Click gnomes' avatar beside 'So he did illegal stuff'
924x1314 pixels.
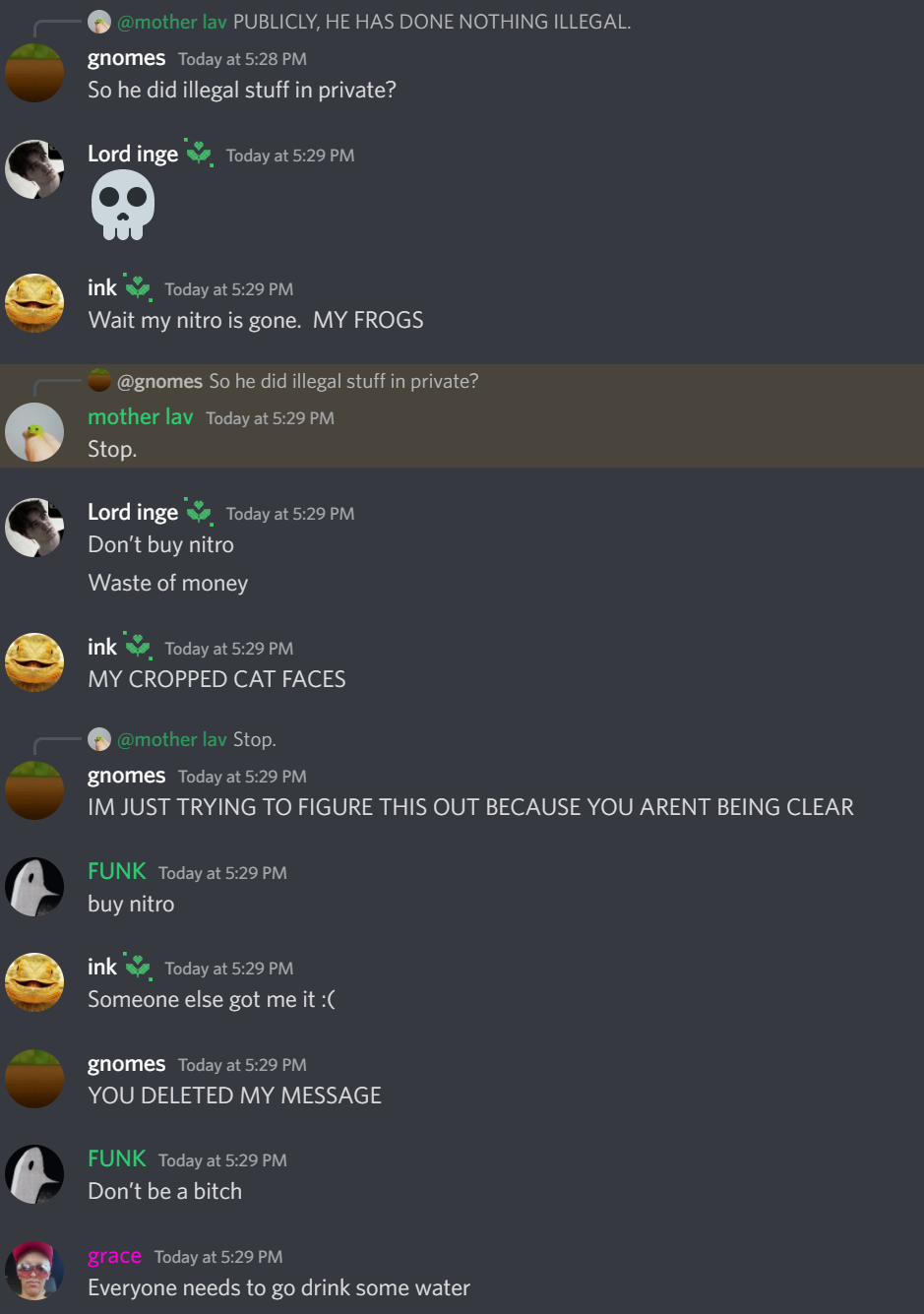point(34,73)
